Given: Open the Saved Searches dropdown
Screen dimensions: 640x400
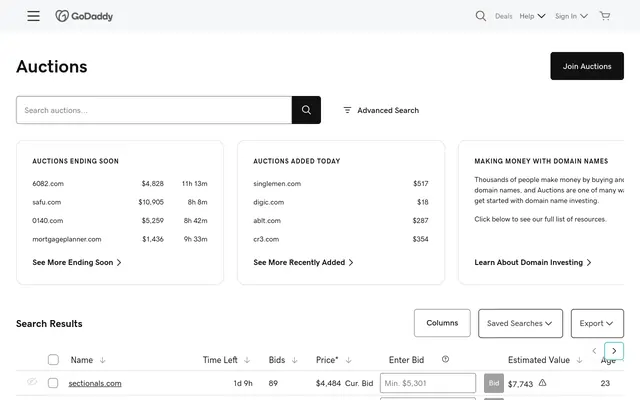Looking at the screenshot, I should [x=520, y=323].
